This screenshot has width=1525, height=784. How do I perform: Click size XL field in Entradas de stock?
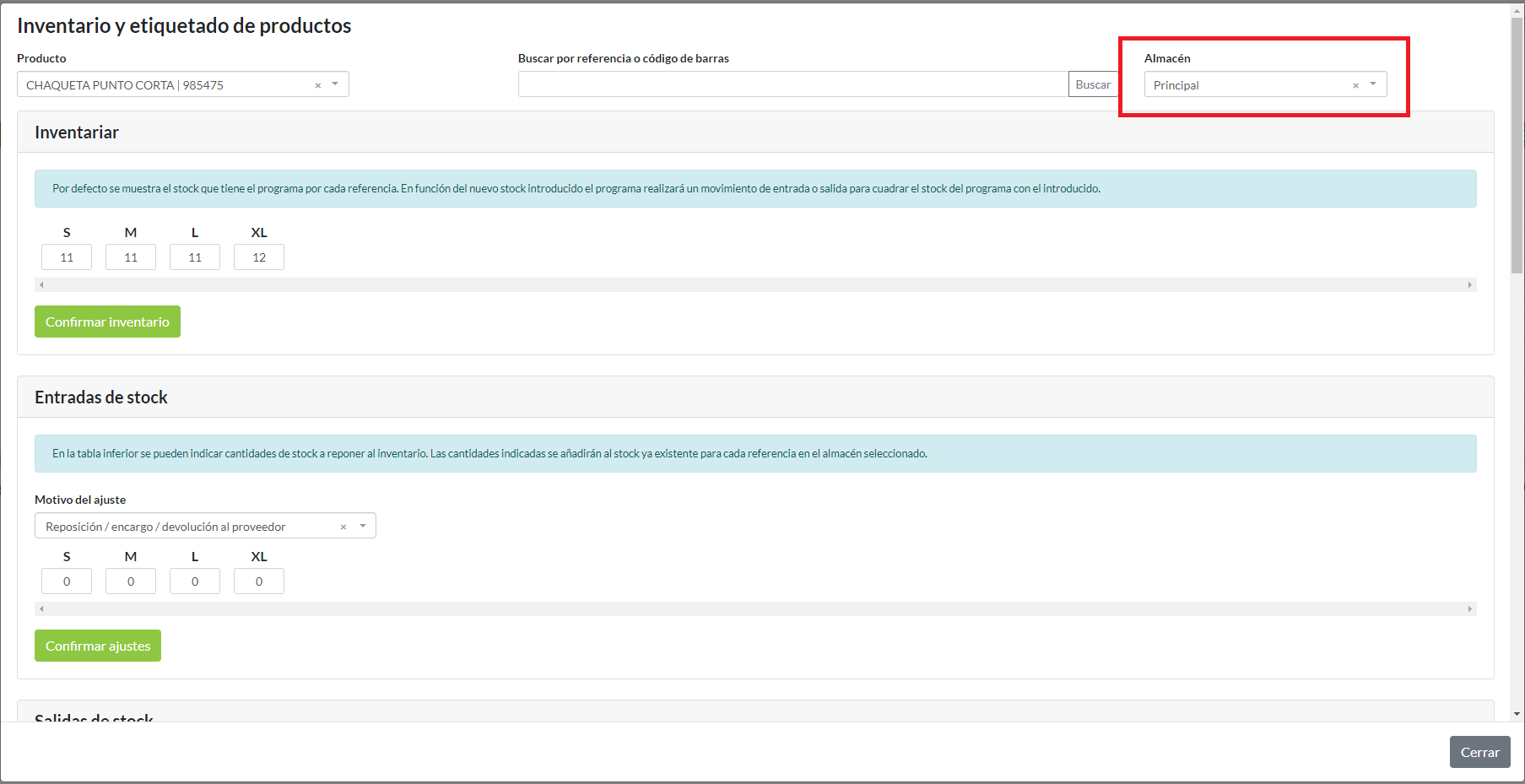[x=259, y=581]
